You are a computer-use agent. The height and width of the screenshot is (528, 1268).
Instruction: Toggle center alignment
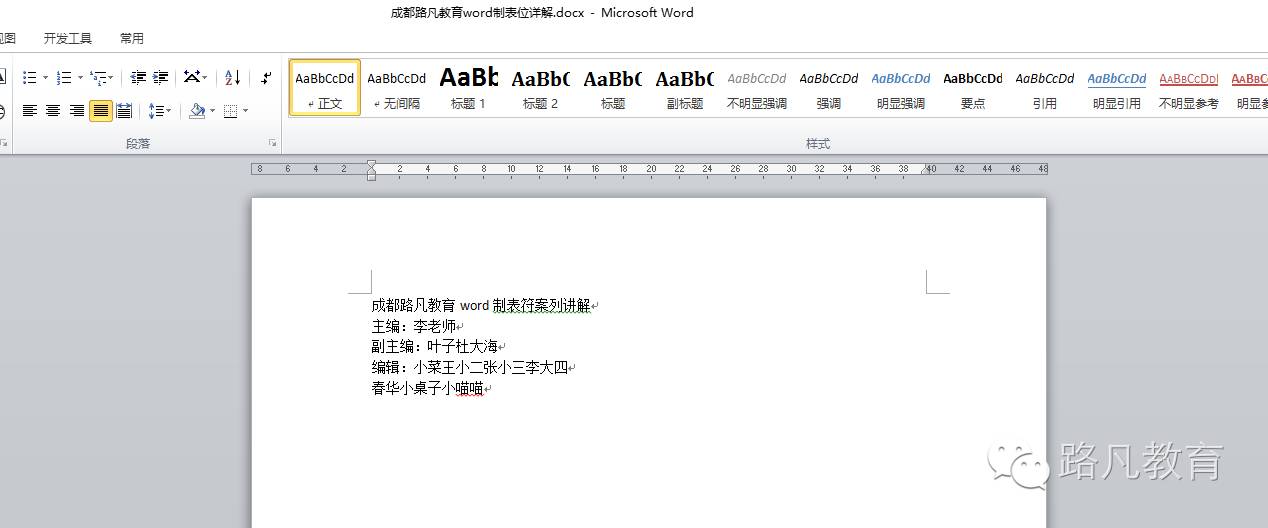pyautogui.click(x=53, y=111)
